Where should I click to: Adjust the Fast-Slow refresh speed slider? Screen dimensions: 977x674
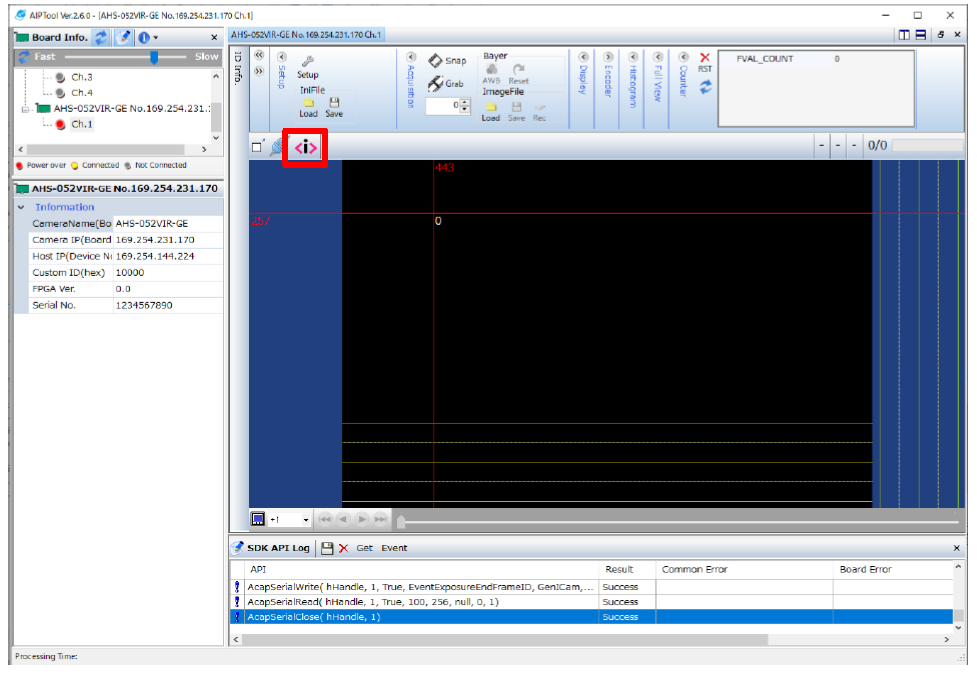pyautogui.click(x=154, y=57)
